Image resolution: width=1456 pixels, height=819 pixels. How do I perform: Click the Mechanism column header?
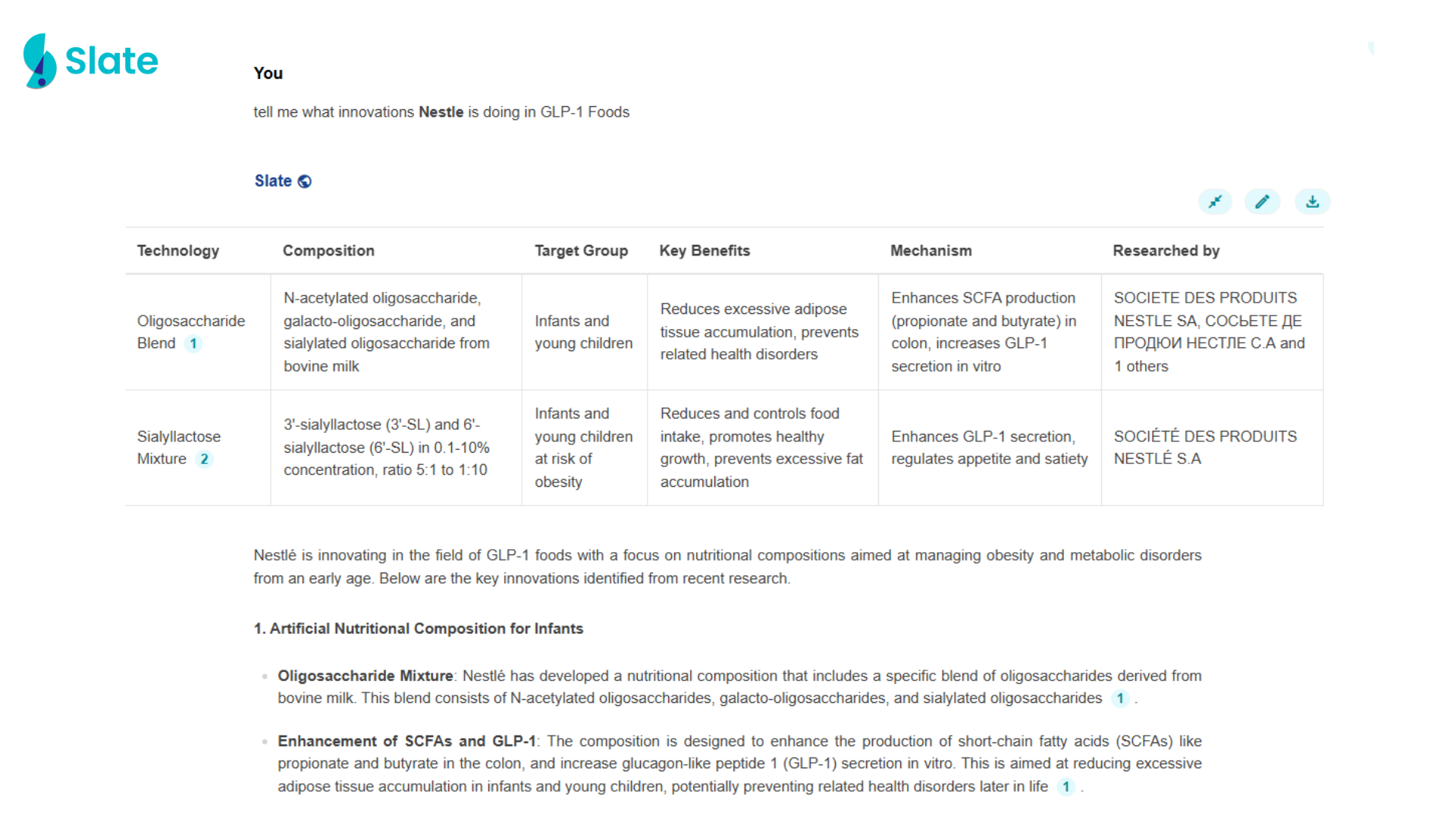point(930,251)
